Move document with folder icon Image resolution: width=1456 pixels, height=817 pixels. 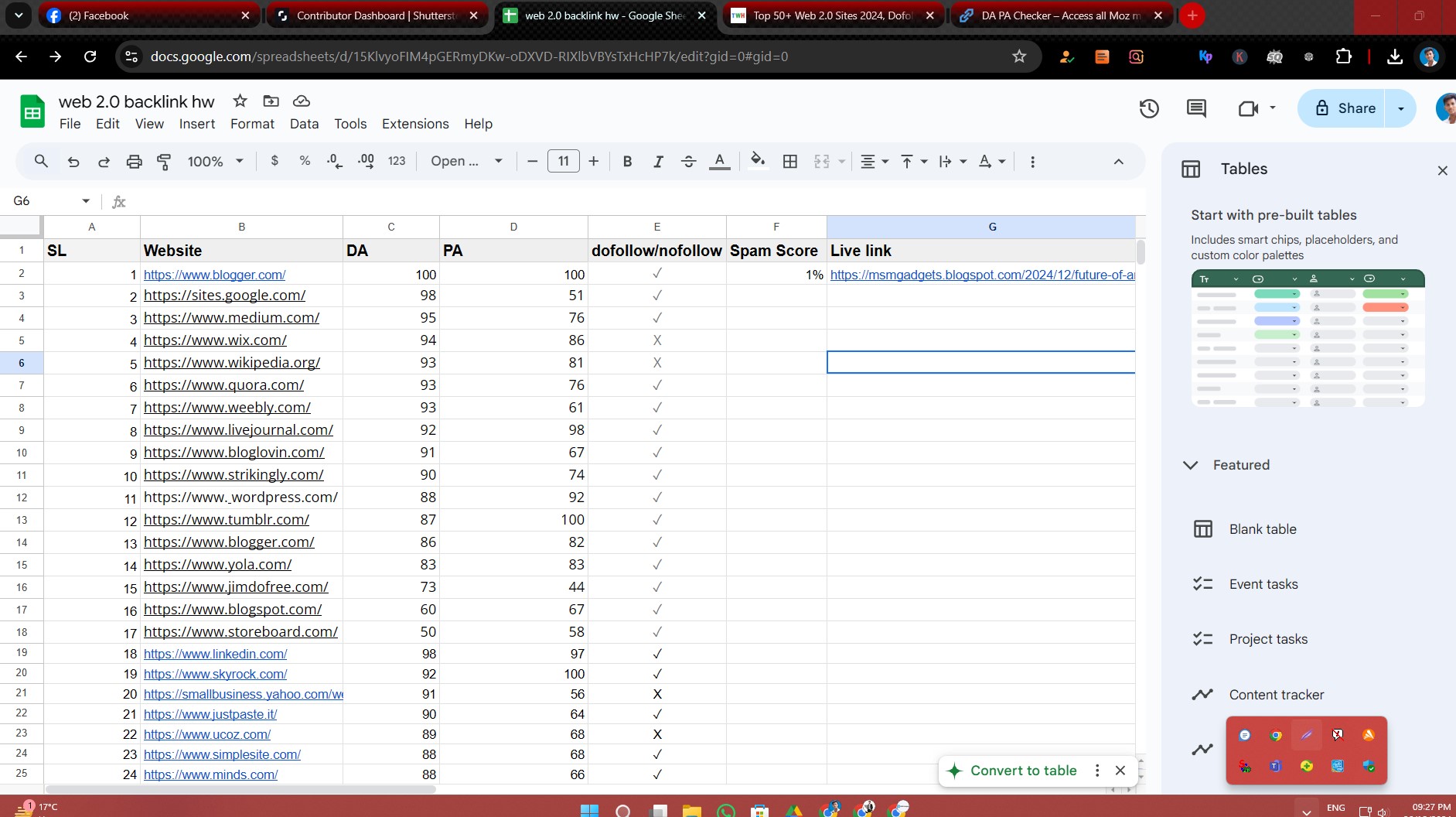click(x=271, y=101)
